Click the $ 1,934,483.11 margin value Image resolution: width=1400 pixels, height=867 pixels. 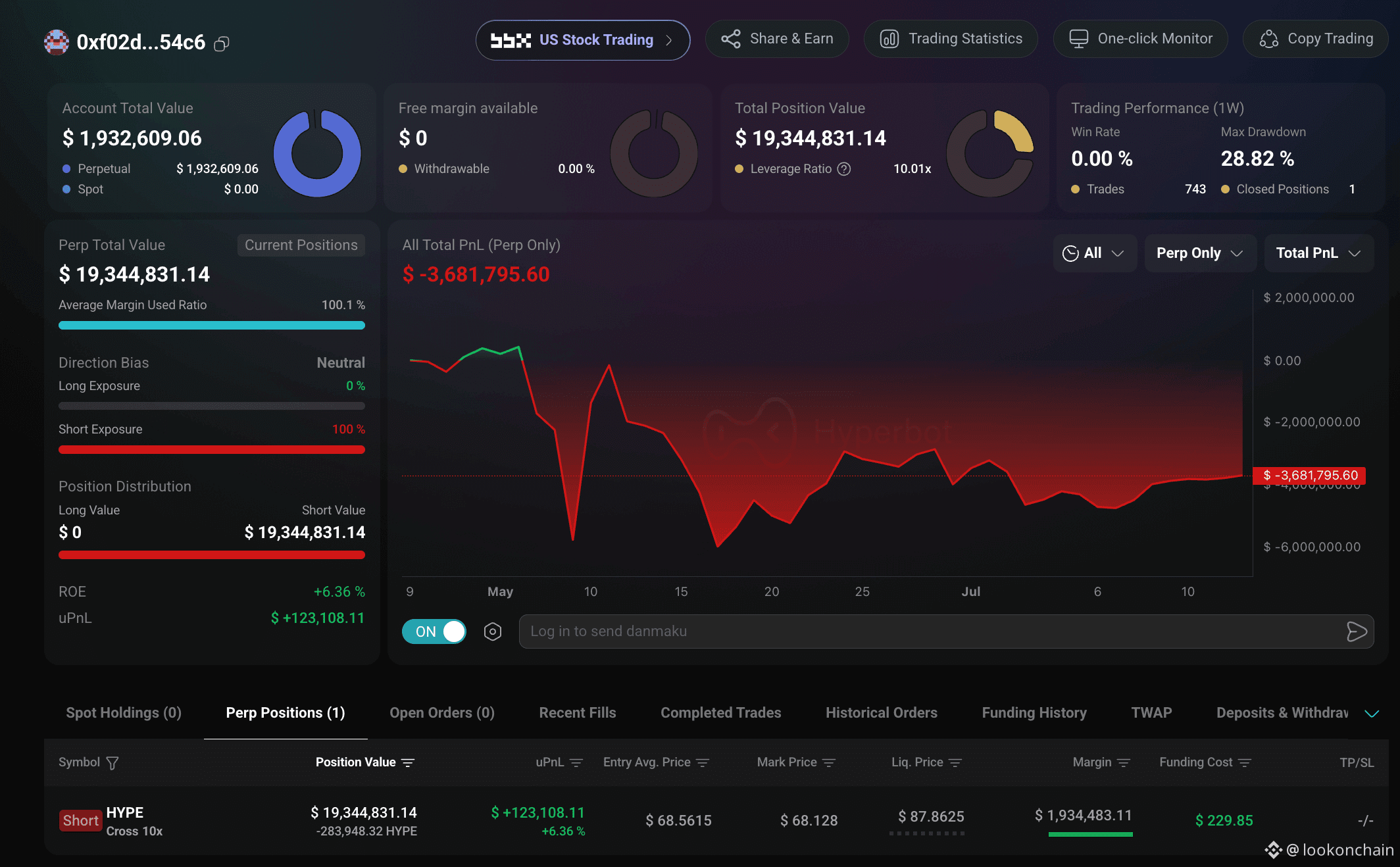pos(1084,816)
